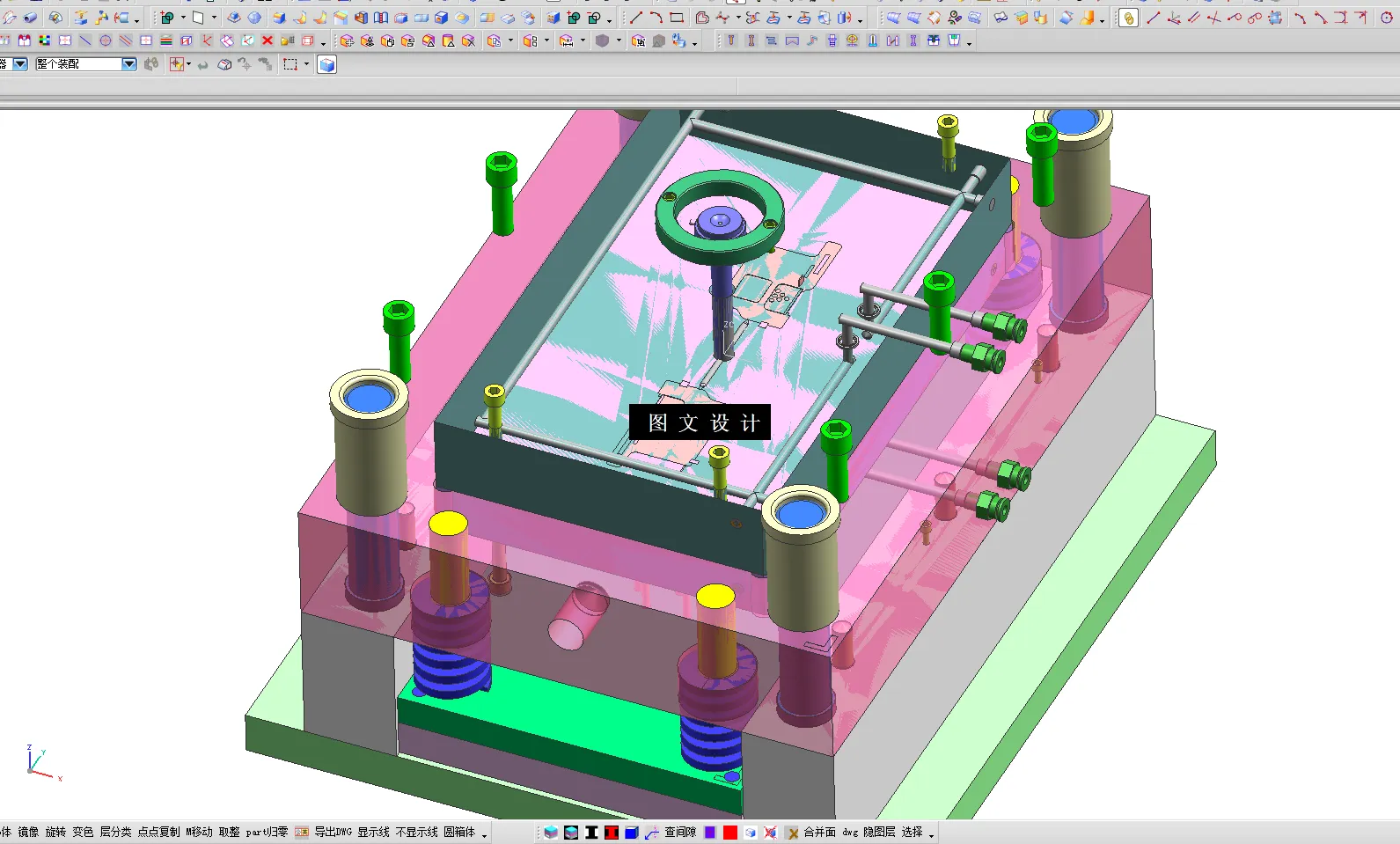Click the blue solid cube icon in bottom toolbar

631,832
